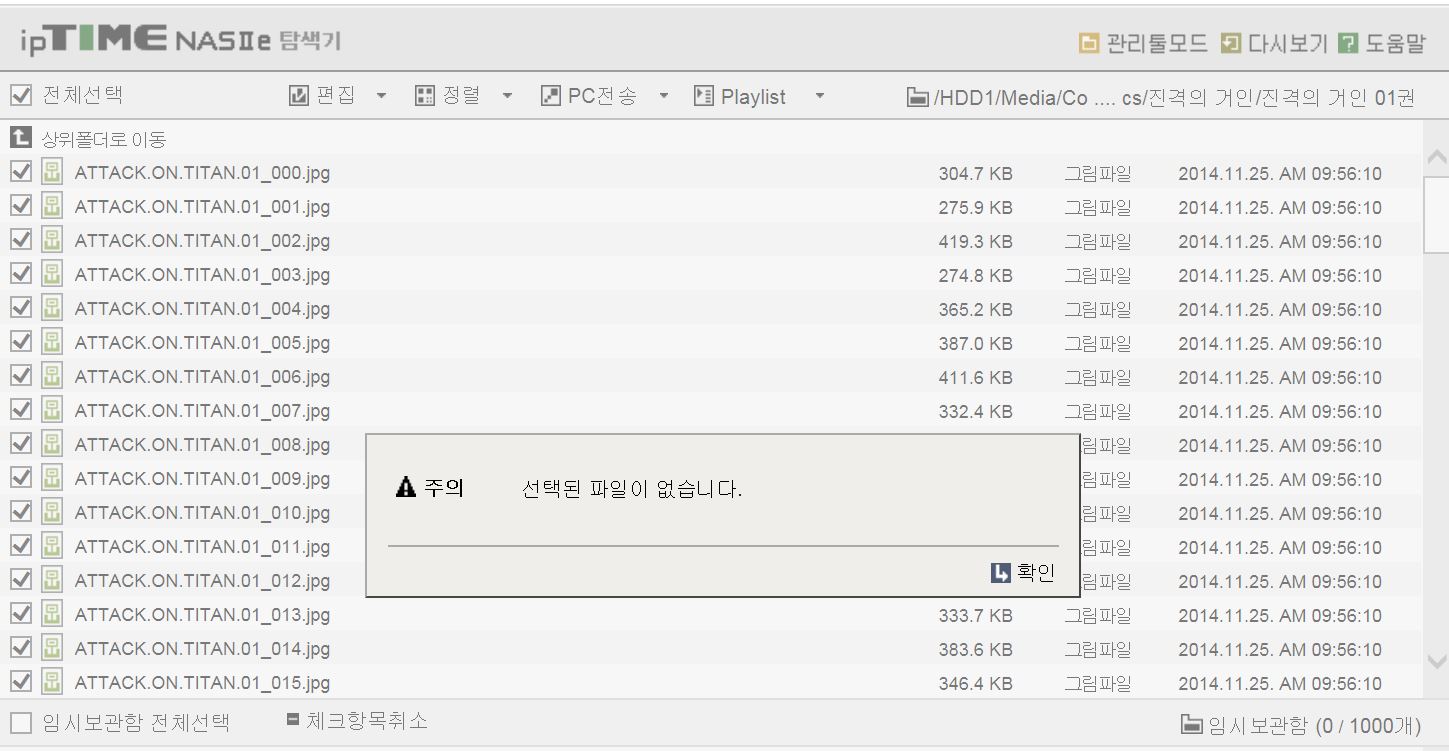Click the file icon of ATTACK.ON.TITAN.01_003.jpg
Image resolution: width=1449 pixels, height=751 pixels.
pos(52,274)
